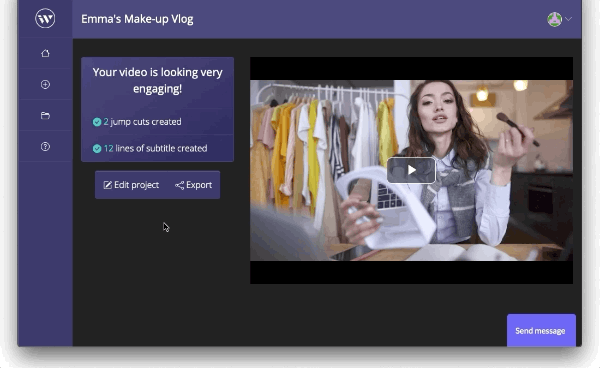The width and height of the screenshot is (600, 368).
Task: Click the W logo in the sidebar
Action: tap(45, 18)
